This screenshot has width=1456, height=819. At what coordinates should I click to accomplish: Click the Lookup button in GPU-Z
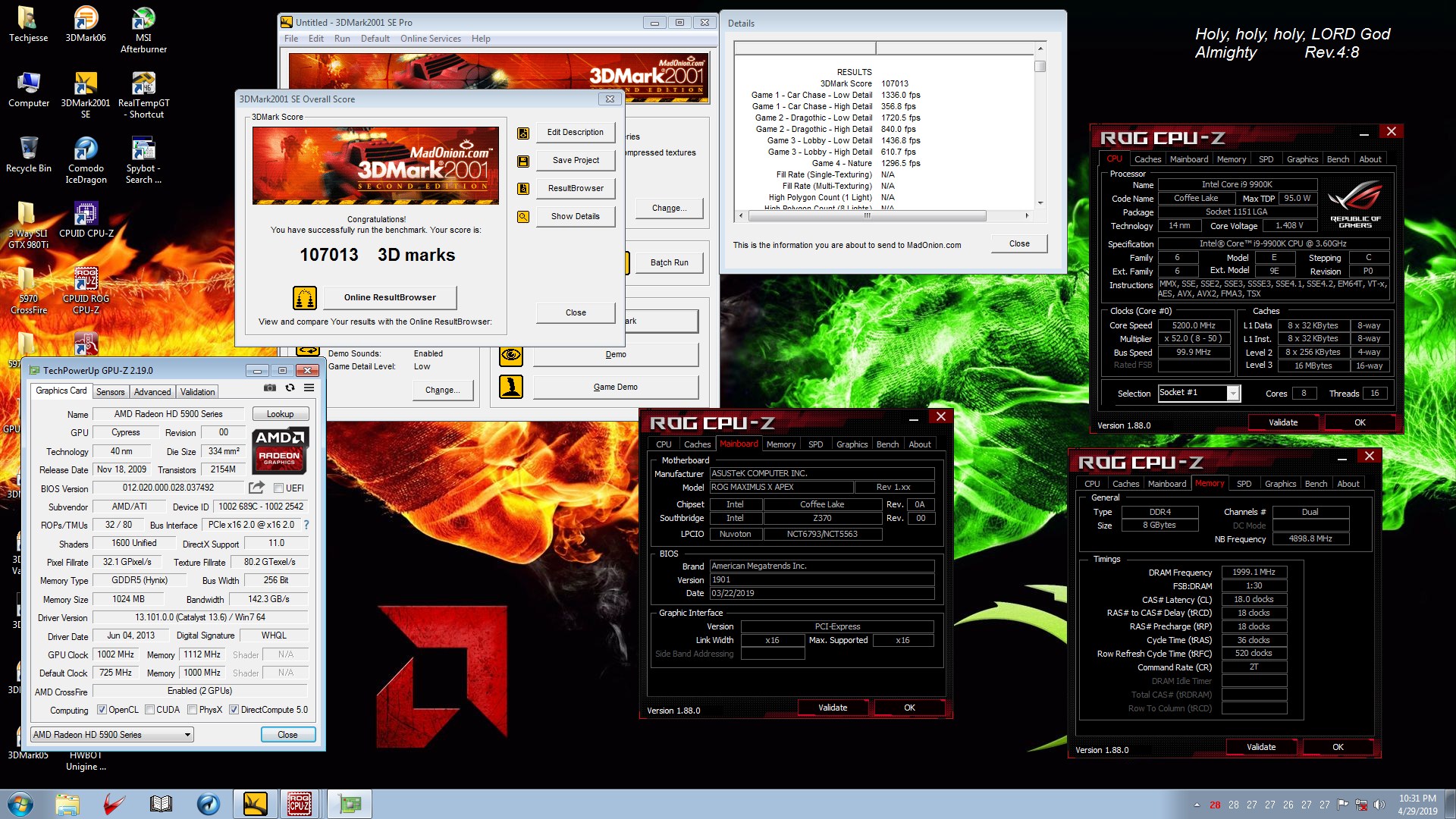pos(280,414)
